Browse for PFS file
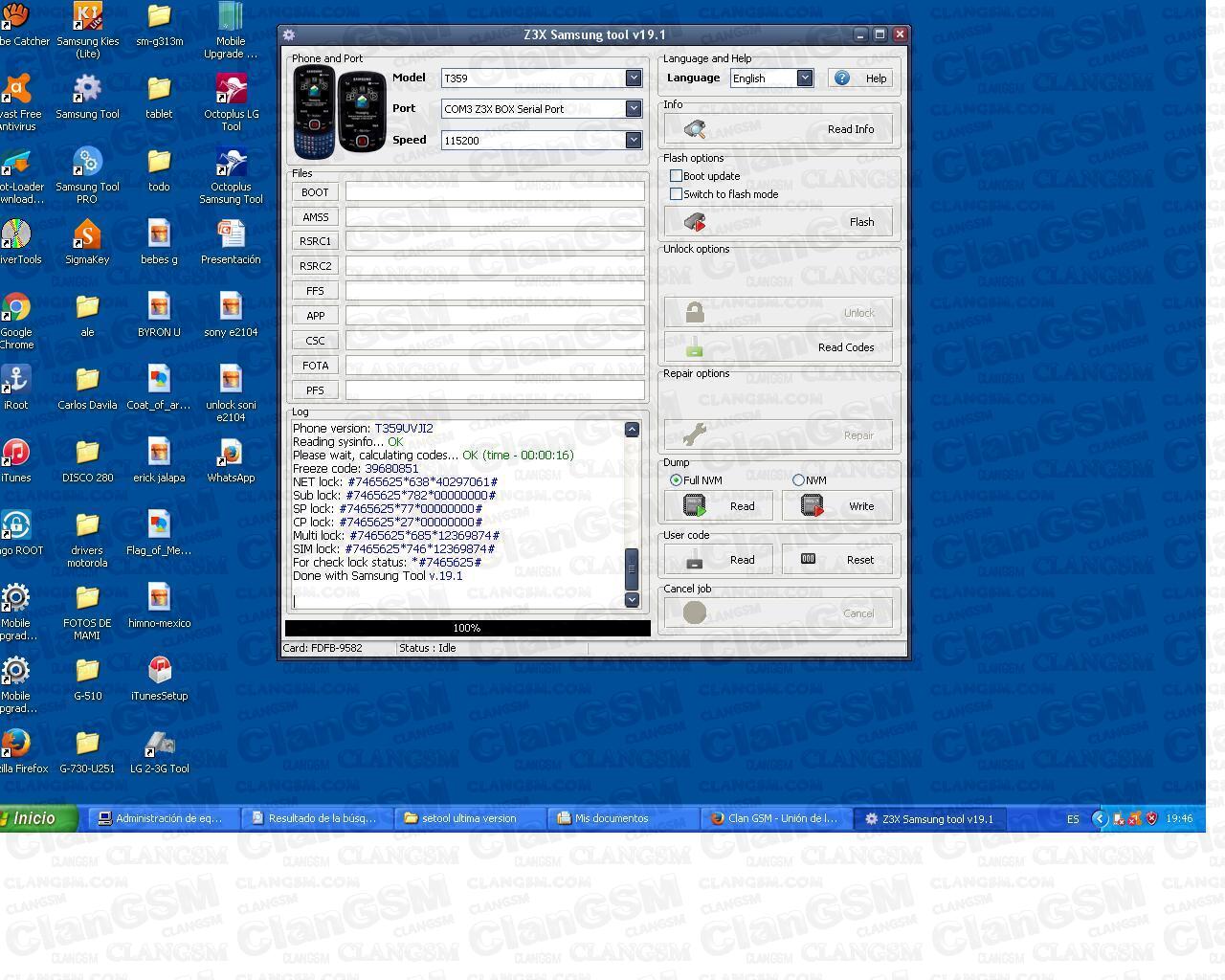 point(315,391)
